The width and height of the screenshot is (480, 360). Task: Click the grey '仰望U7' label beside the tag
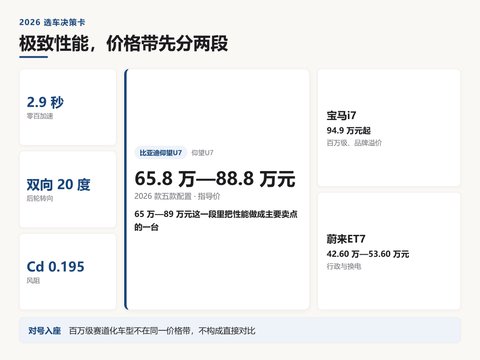(x=202, y=153)
